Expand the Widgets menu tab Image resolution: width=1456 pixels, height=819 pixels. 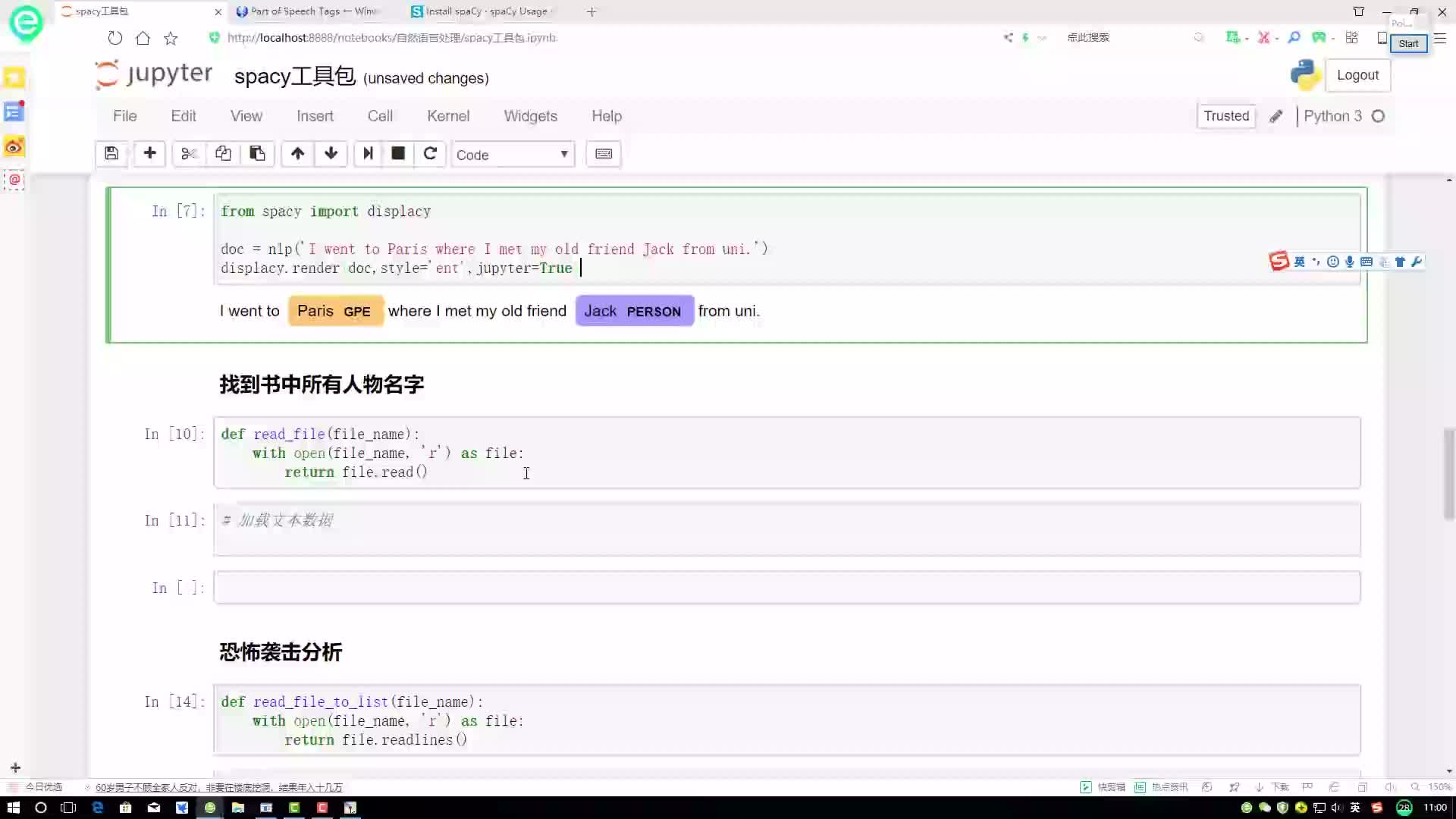[530, 116]
